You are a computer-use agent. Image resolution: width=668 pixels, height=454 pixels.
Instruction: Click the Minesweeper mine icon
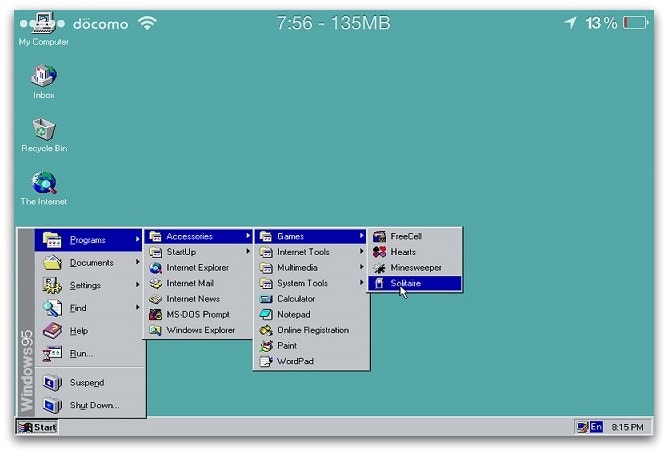tap(379, 267)
